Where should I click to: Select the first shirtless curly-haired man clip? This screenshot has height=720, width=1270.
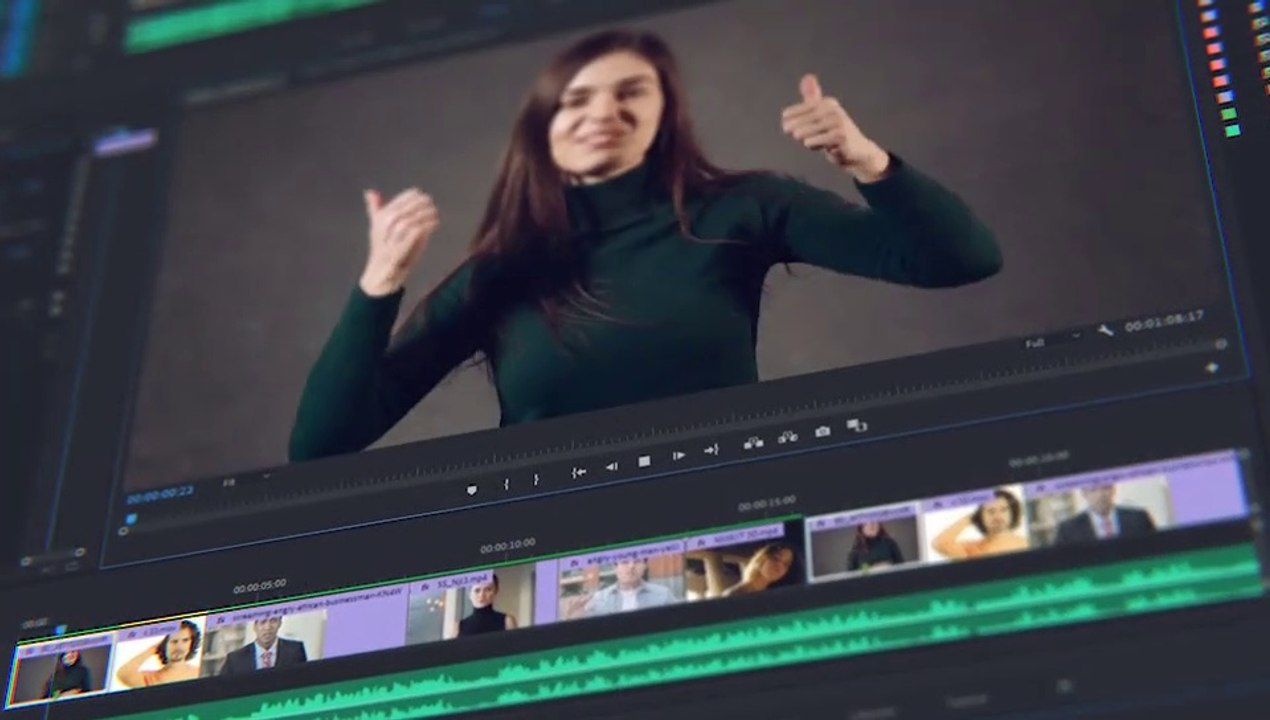(159, 653)
